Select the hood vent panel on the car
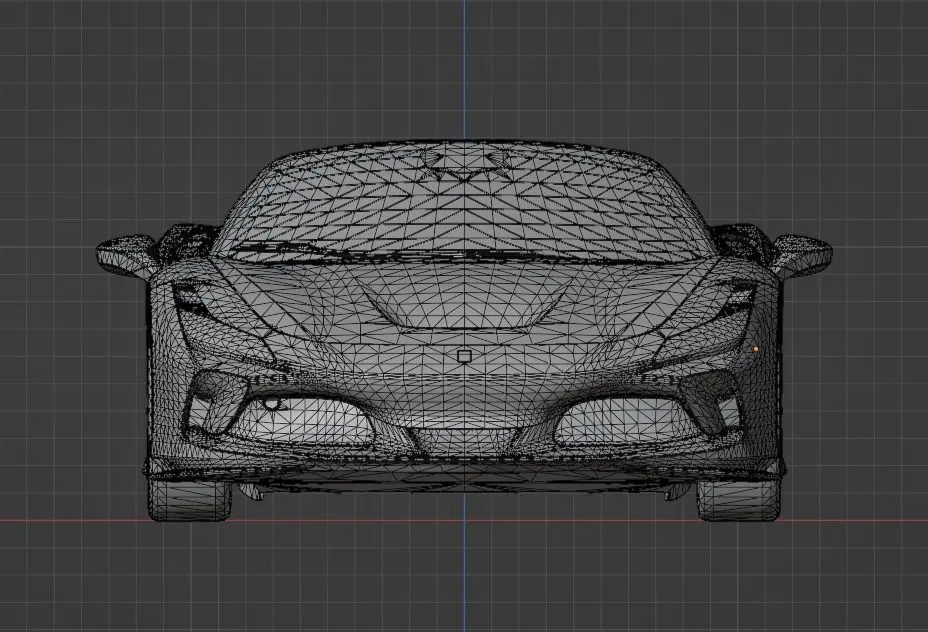The height and width of the screenshot is (632, 928). point(464,299)
